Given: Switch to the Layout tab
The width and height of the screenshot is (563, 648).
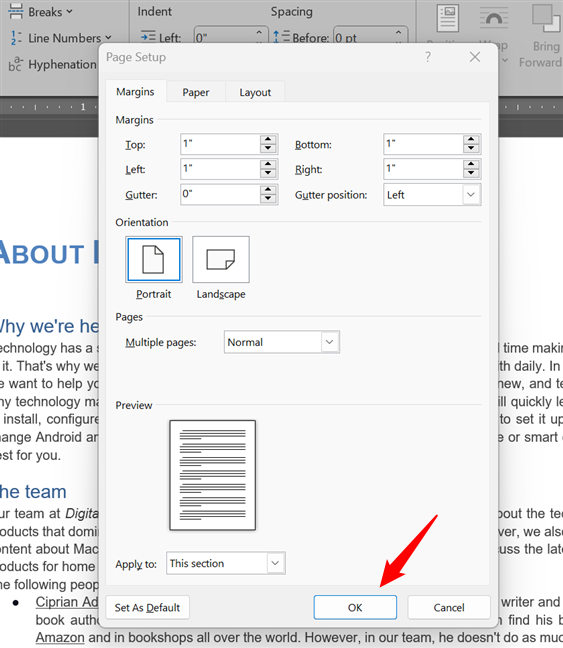Looking at the screenshot, I should coord(255,92).
